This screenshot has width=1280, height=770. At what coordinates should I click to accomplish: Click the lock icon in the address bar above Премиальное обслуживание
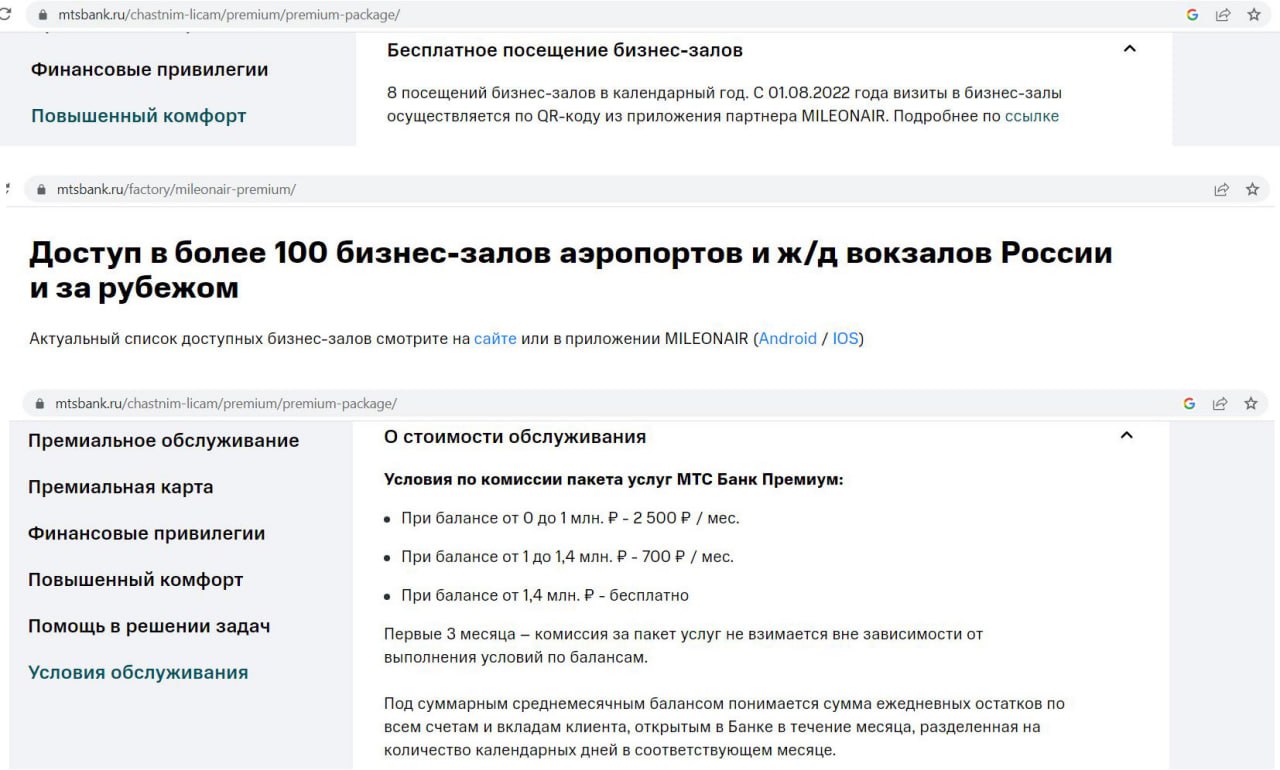click(x=40, y=404)
